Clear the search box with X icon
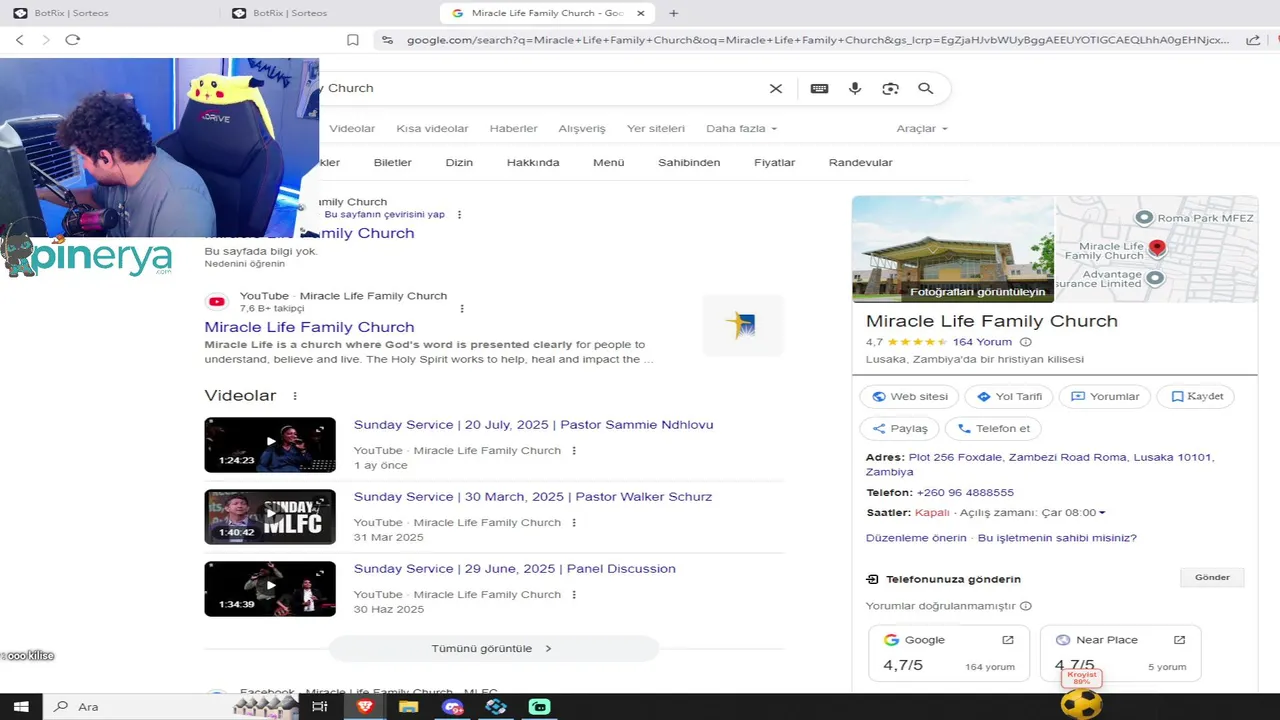Image resolution: width=1280 pixels, height=720 pixels. pyautogui.click(x=775, y=88)
